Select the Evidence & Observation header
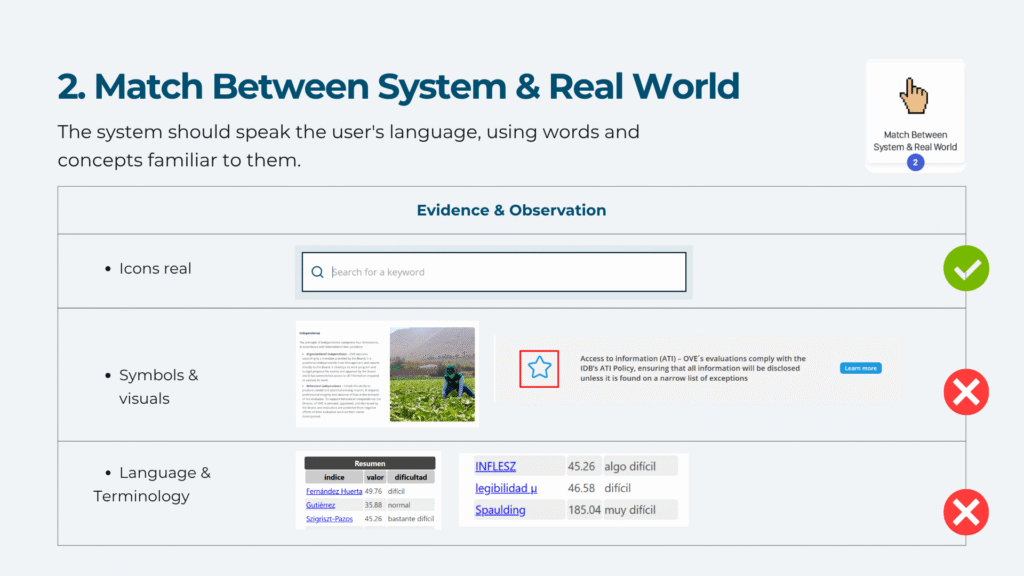Screen dimensions: 1024x576 pos(511,210)
